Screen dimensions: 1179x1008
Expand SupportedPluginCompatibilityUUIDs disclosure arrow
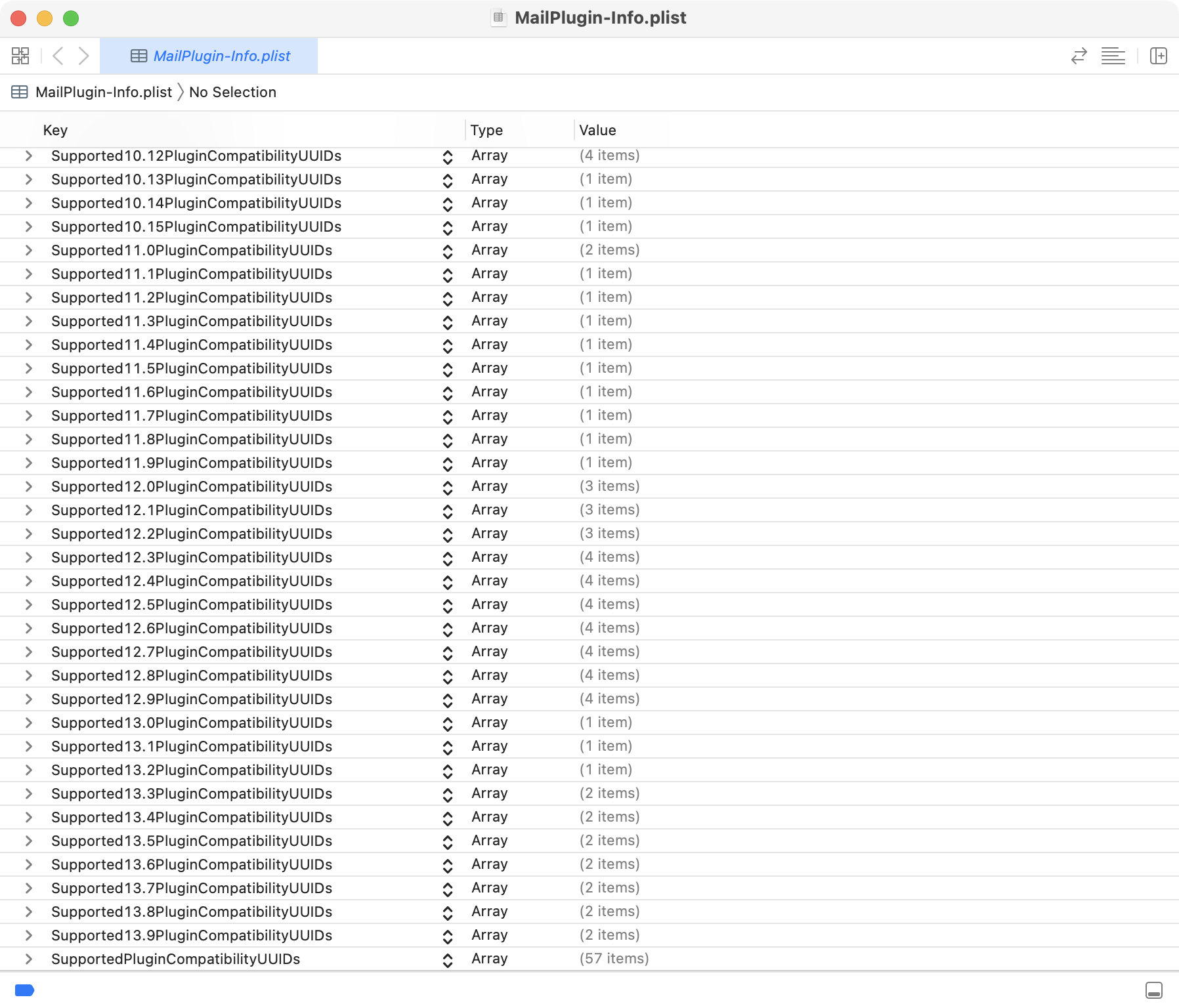pos(28,959)
